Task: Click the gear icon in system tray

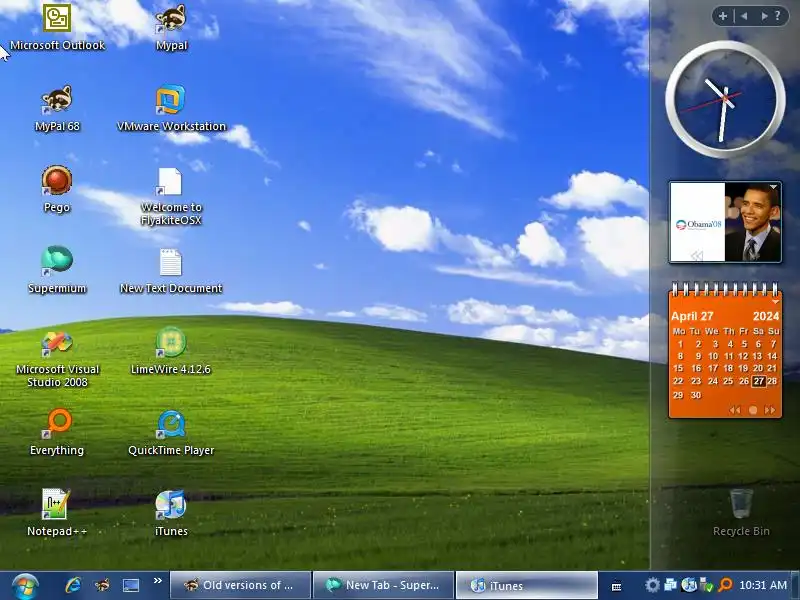Action: [652, 585]
